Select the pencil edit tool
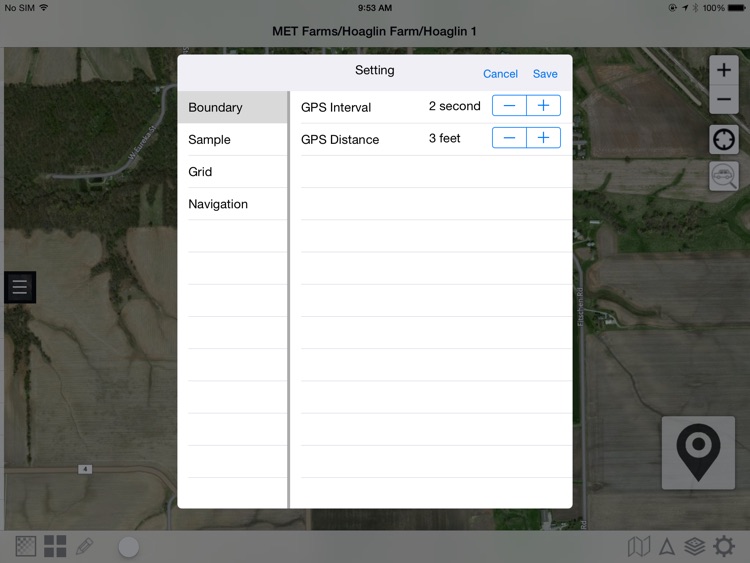The image size is (750, 563). (85, 546)
